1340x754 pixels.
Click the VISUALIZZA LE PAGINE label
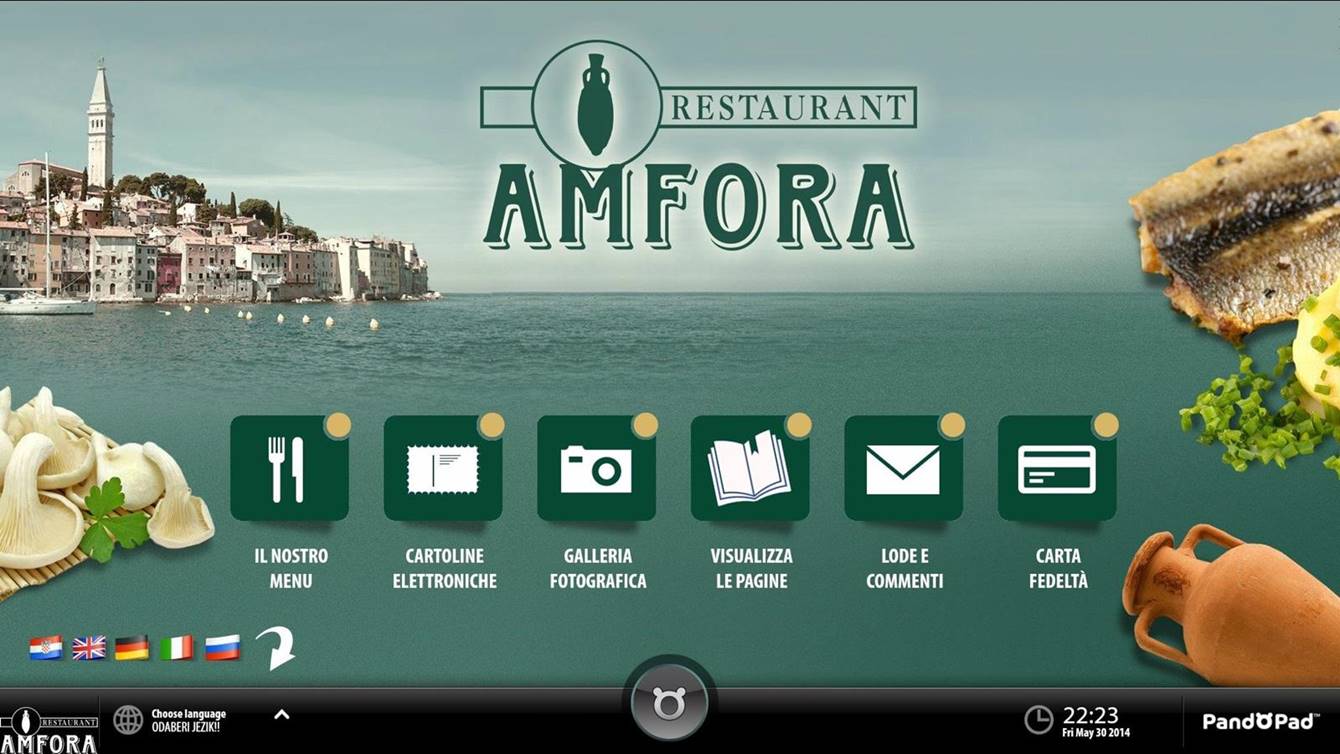click(x=751, y=568)
